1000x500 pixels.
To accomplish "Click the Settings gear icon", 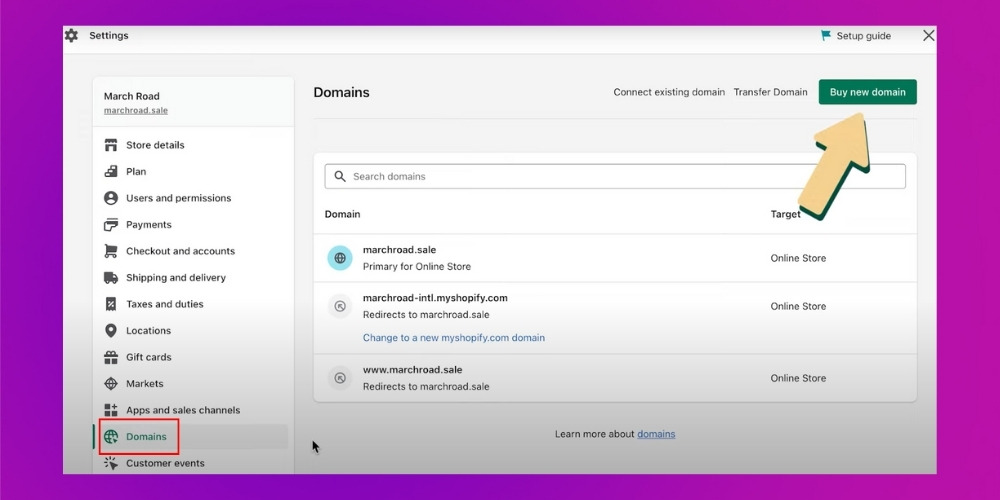I will (x=71, y=36).
